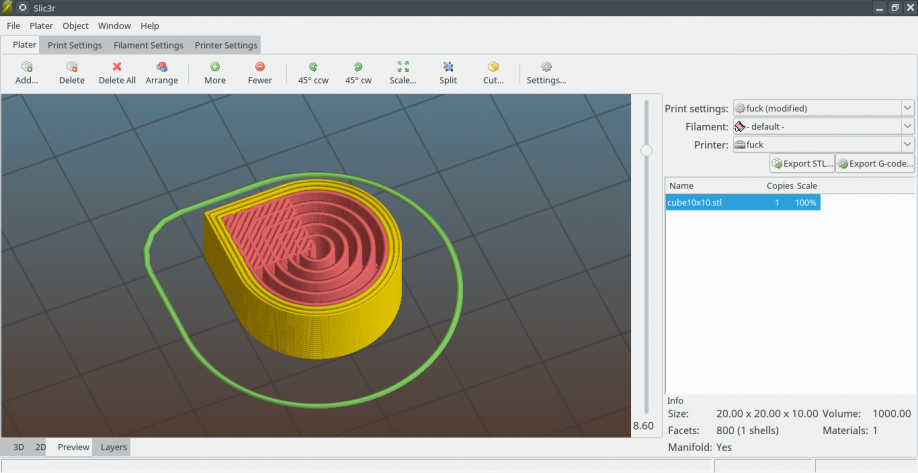Click the Slic3r app icon in title bar
The height and width of the screenshot is (473, 918).
pos(6,8)
